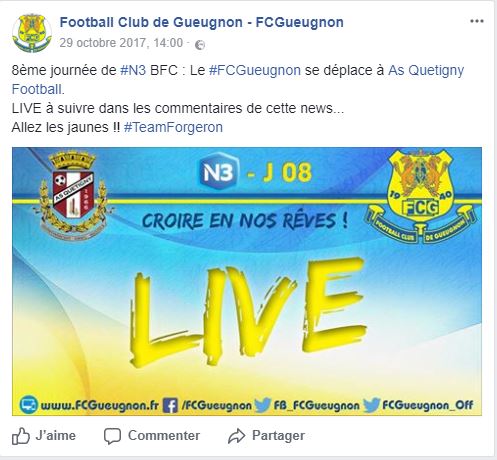Click the globe public audience icon
This screenshot has height=460, width=497.
(199, 44)
